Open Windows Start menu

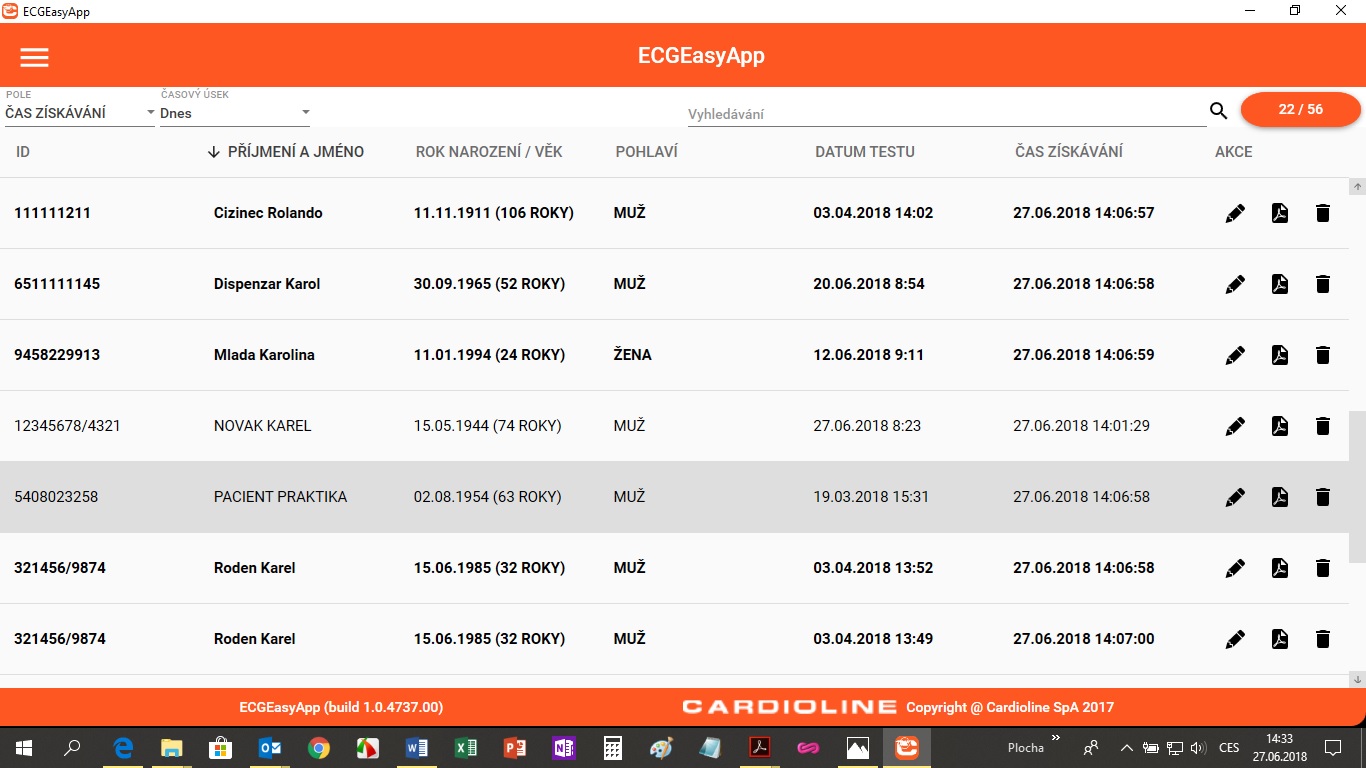[23, 748]
